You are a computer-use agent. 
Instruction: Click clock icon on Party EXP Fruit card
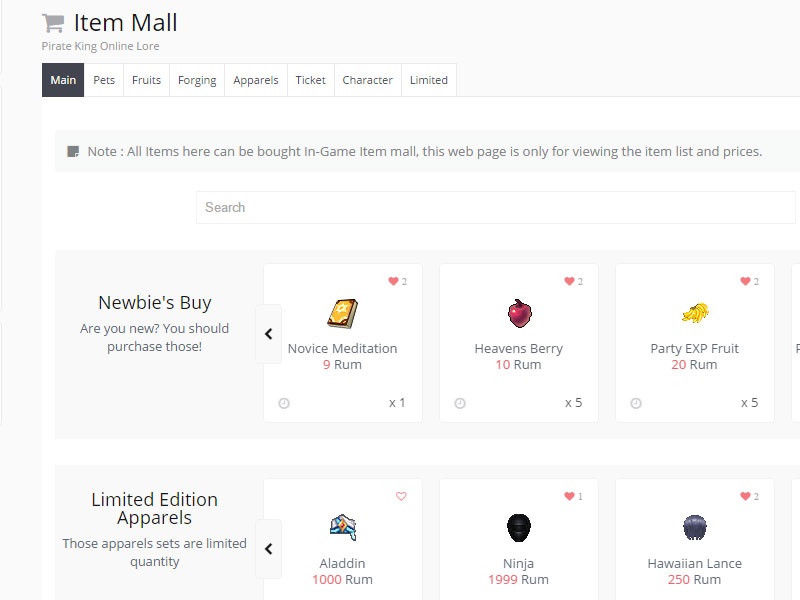point(636,404)
